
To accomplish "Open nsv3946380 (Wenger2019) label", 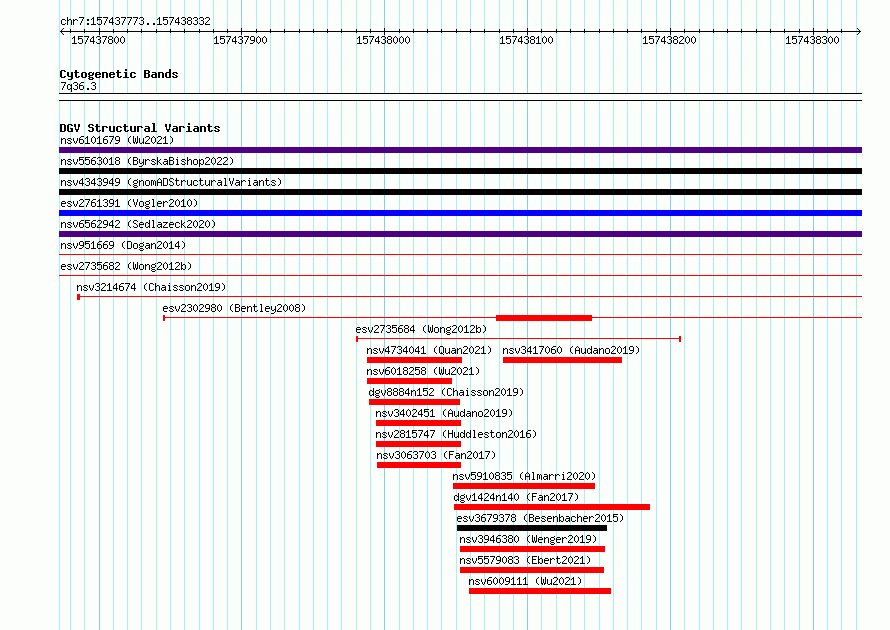I will 528,539.
